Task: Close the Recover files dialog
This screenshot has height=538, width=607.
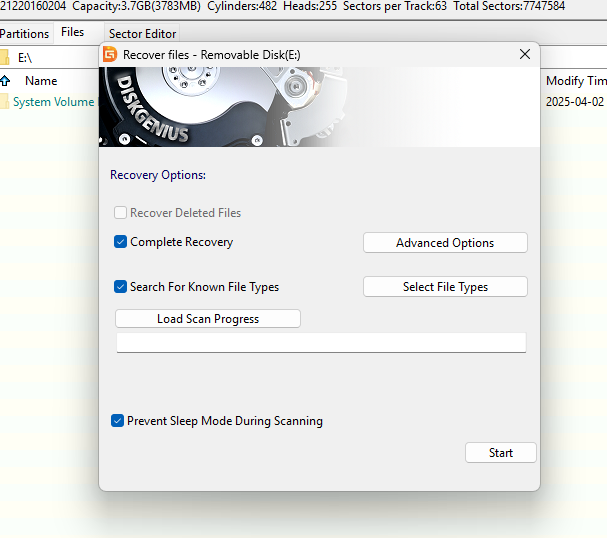Action: click(x=525, y=54)
